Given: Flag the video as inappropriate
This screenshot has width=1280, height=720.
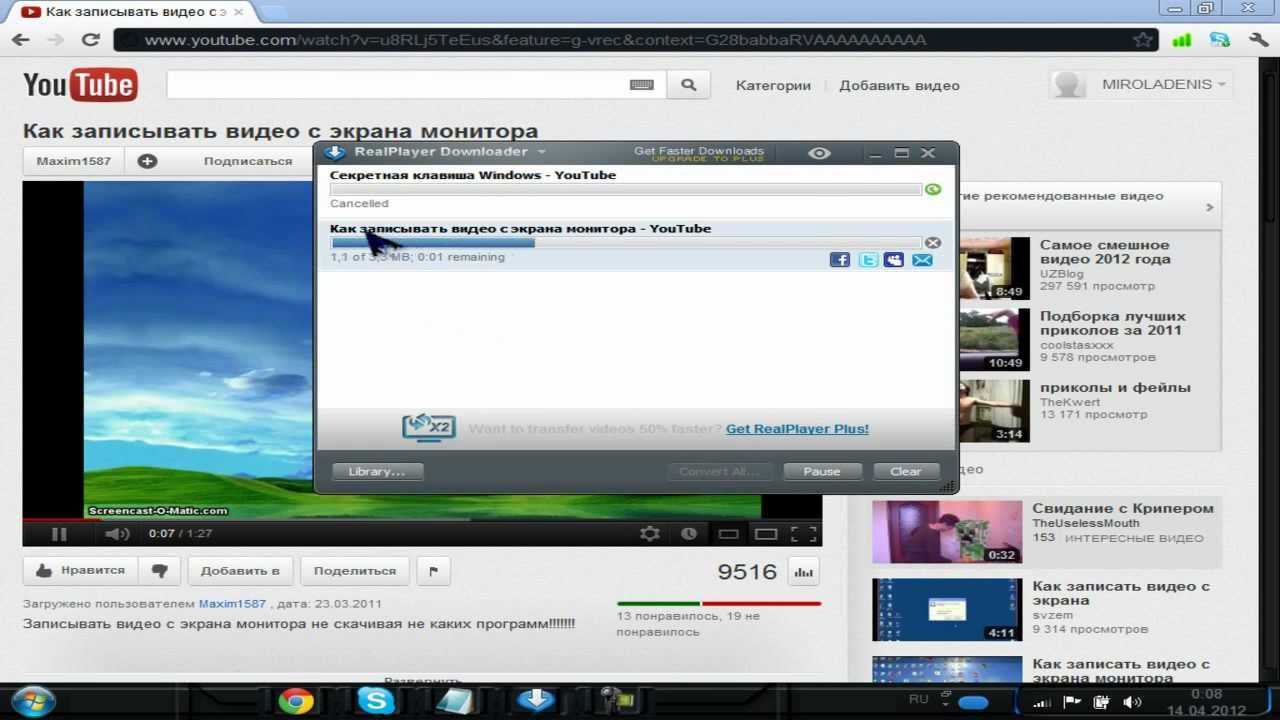Looking at the screenshot, I should [x=433, y=571].
